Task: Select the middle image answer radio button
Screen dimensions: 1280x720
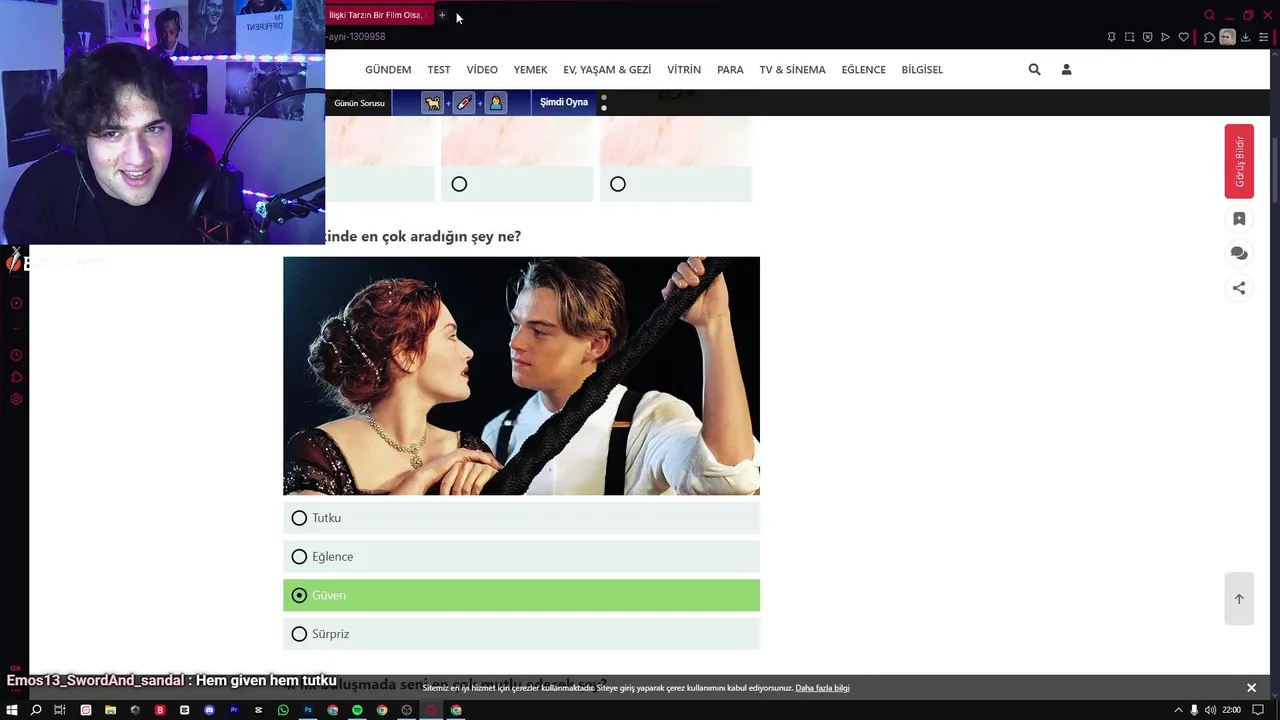Action: pos(459,184)
